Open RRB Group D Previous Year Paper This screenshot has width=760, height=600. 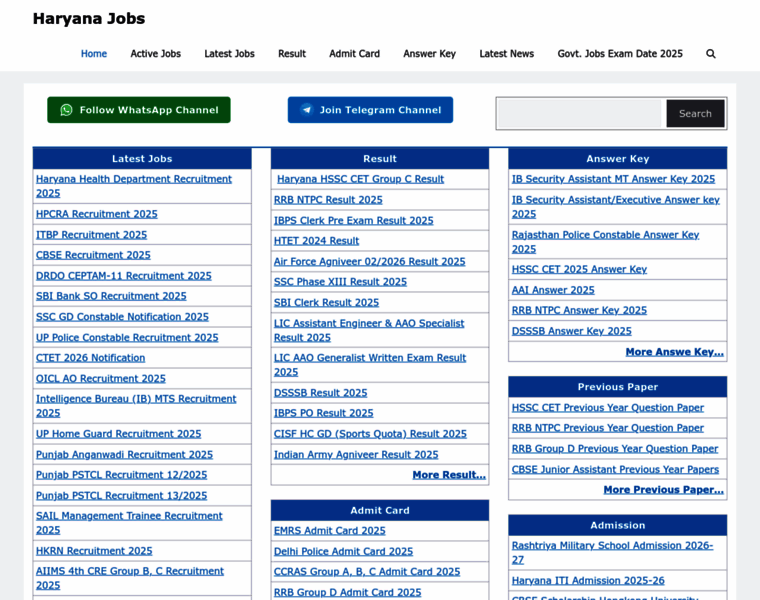(615, 449)
